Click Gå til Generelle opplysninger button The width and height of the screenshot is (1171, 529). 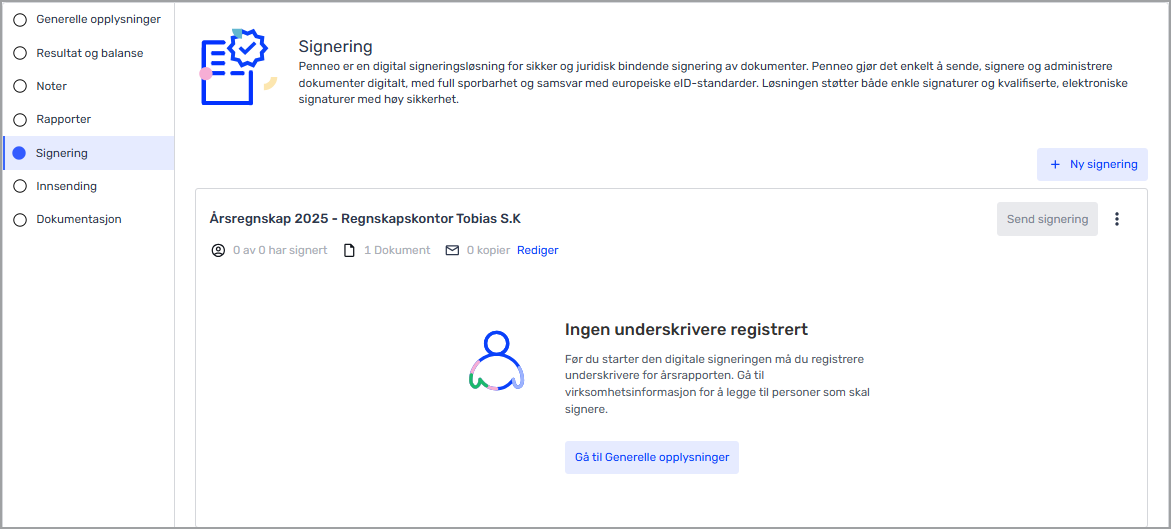pos(651,457)
